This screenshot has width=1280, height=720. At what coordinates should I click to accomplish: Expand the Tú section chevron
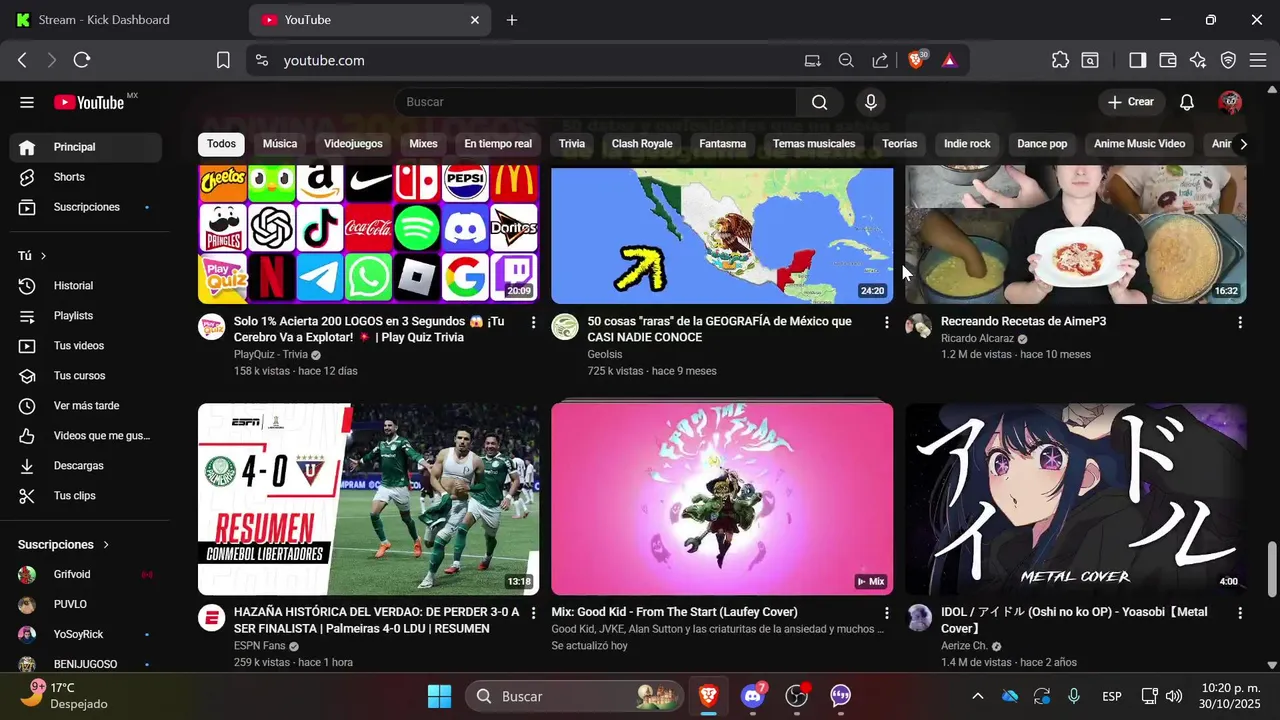pyautogui.click(x=43, y=256)
